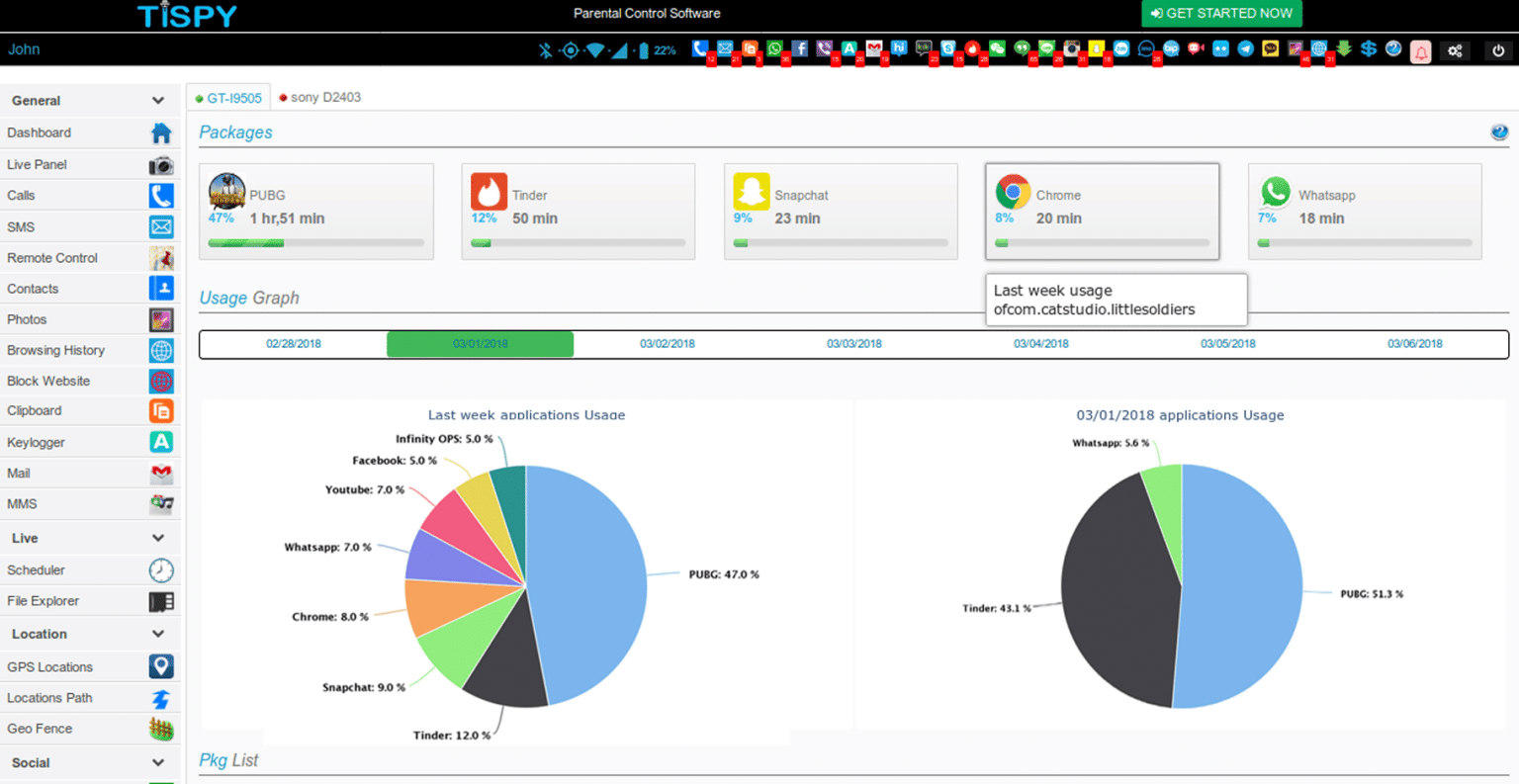Open Browsing History in the sidebar

[55, 350]
